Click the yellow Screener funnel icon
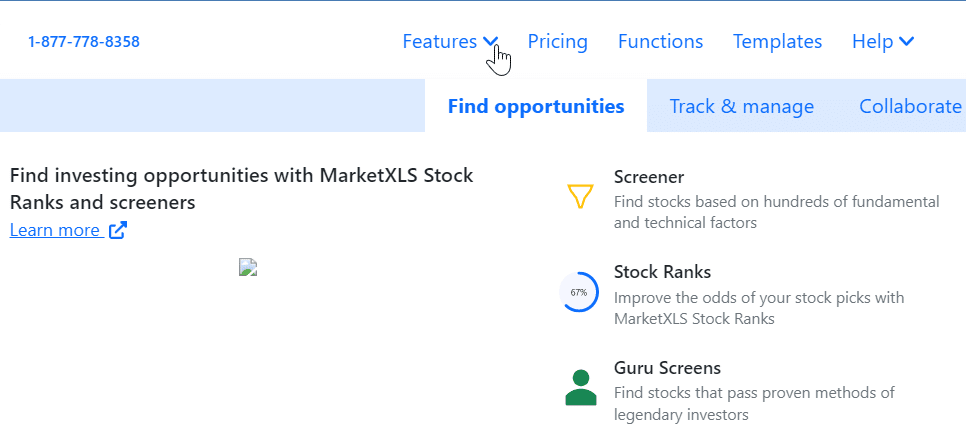This screenshot has height=434, width=966. 580,197
